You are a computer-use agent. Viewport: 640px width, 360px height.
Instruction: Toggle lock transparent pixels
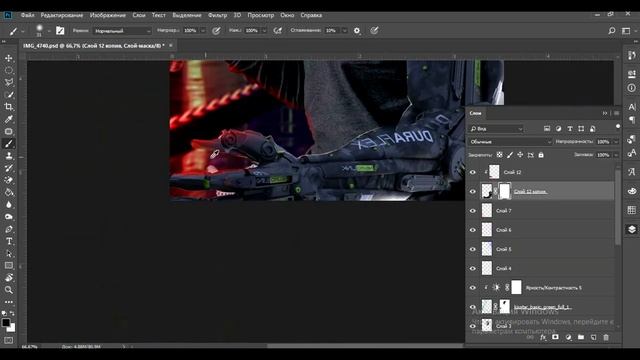[x=500, y=155]
